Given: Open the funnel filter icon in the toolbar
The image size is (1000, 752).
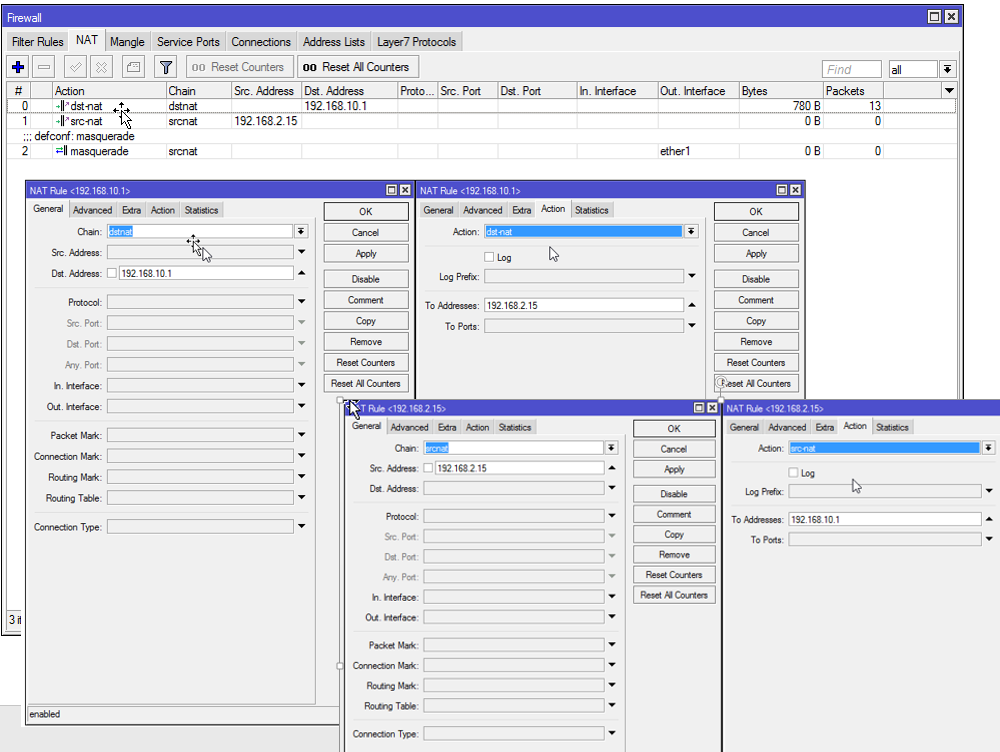Looking at the screenshot, I should pos(166,67).
